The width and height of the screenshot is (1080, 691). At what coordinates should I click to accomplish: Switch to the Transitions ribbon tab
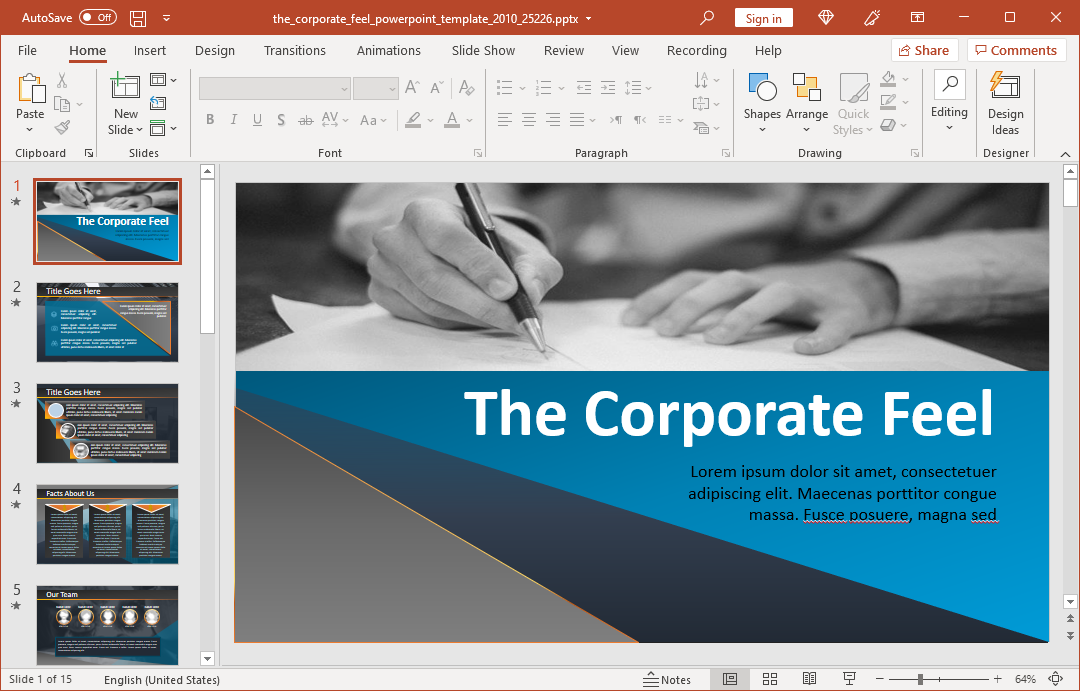[x=295, y=50]
